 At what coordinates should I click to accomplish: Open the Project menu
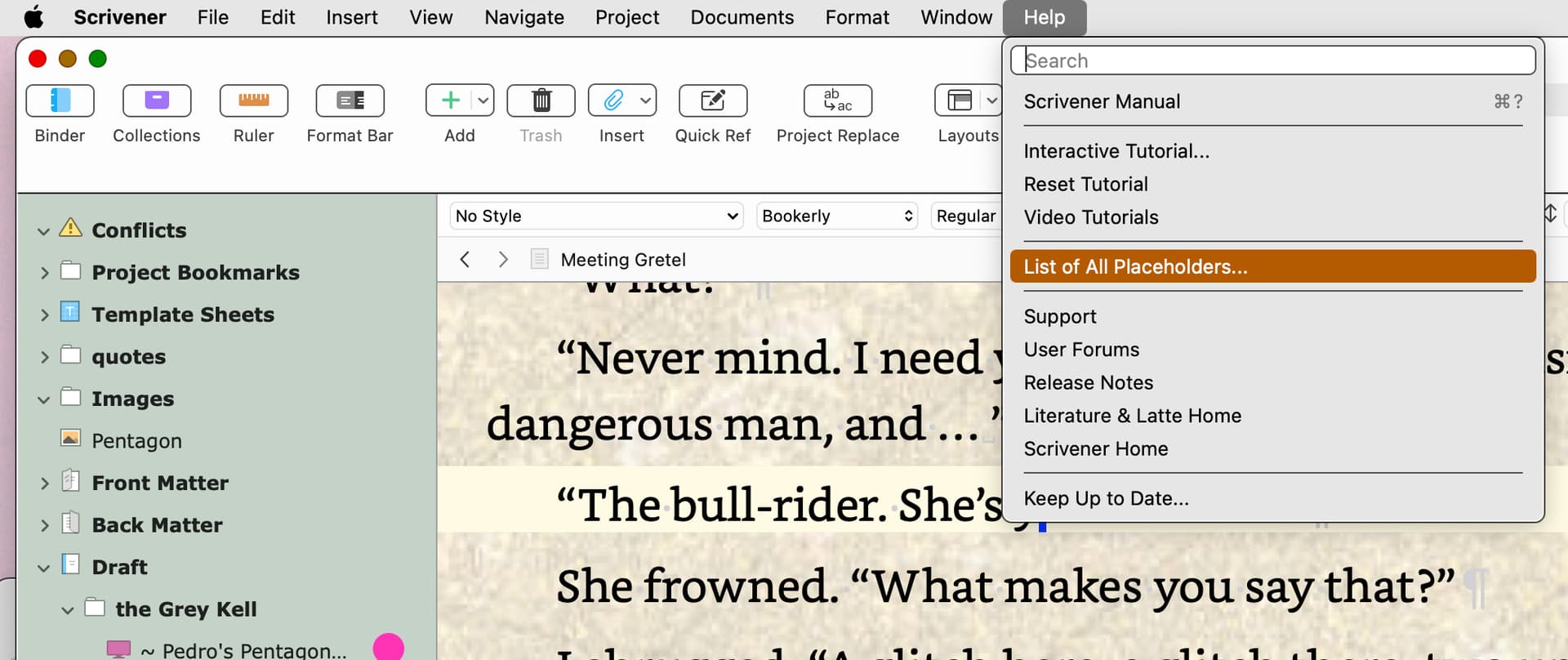pos(627,17)
